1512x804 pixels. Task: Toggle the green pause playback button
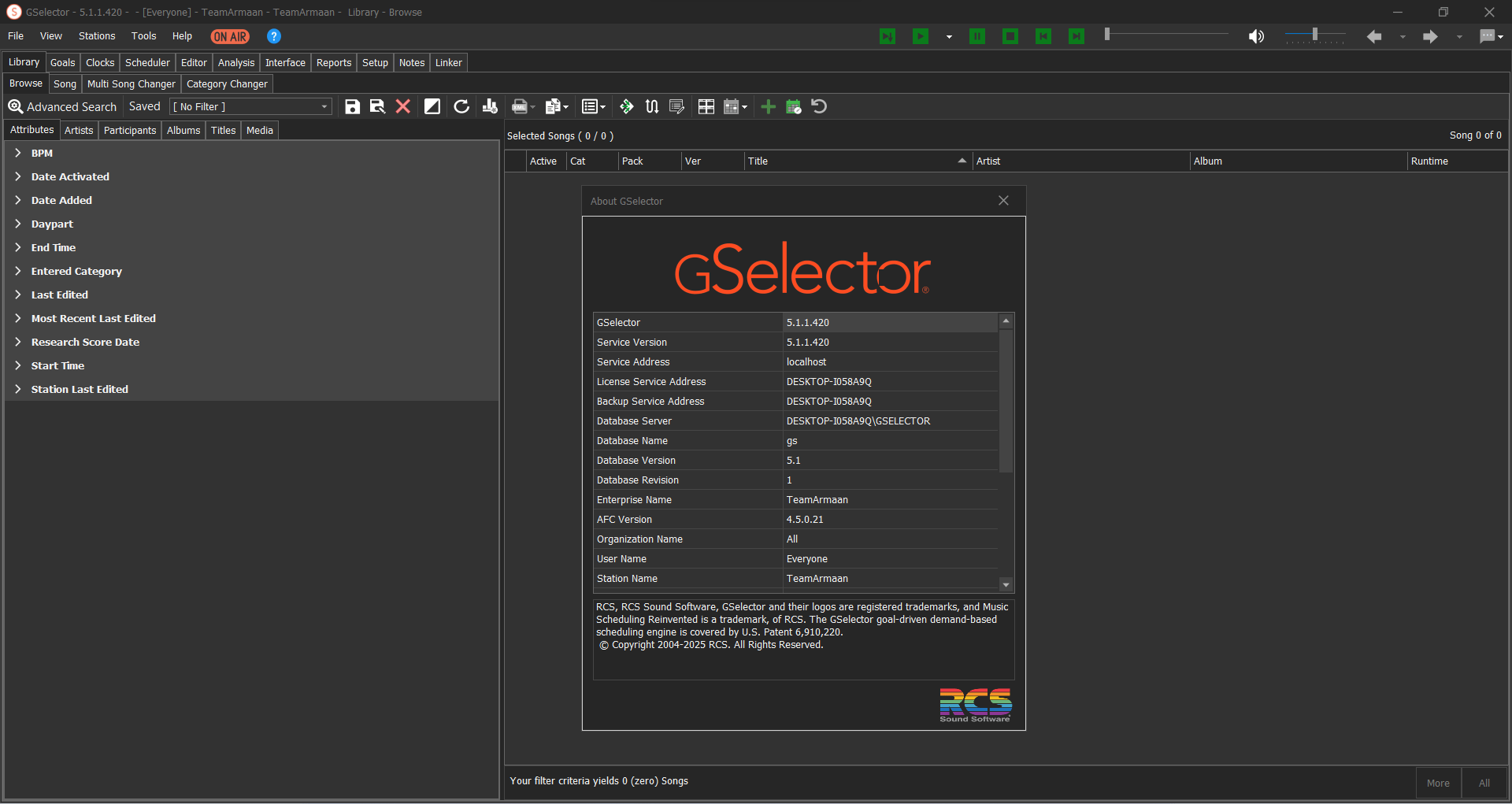(x=977, y=36)
